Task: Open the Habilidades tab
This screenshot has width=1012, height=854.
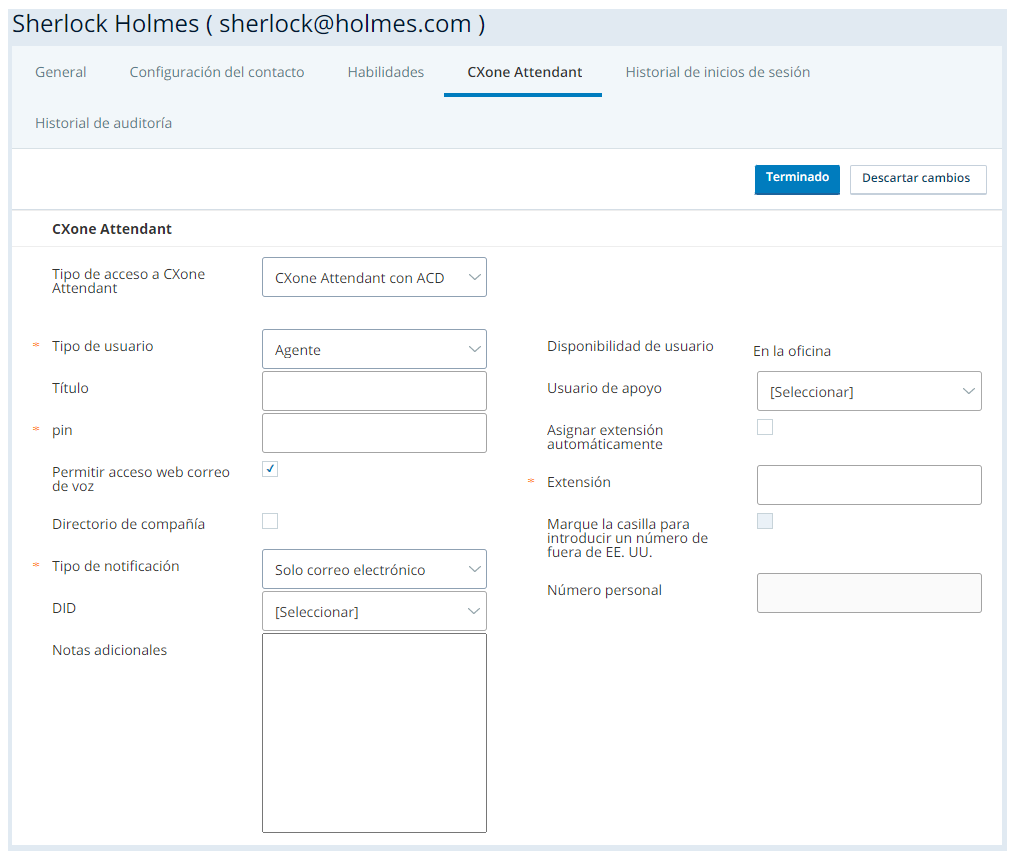Action: point(385,72)
